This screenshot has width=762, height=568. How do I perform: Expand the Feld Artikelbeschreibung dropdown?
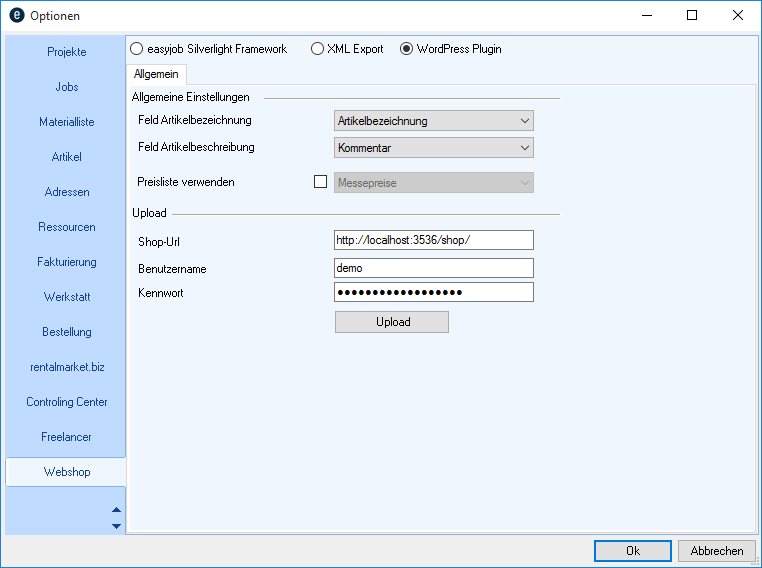click(x=433, y=148)
